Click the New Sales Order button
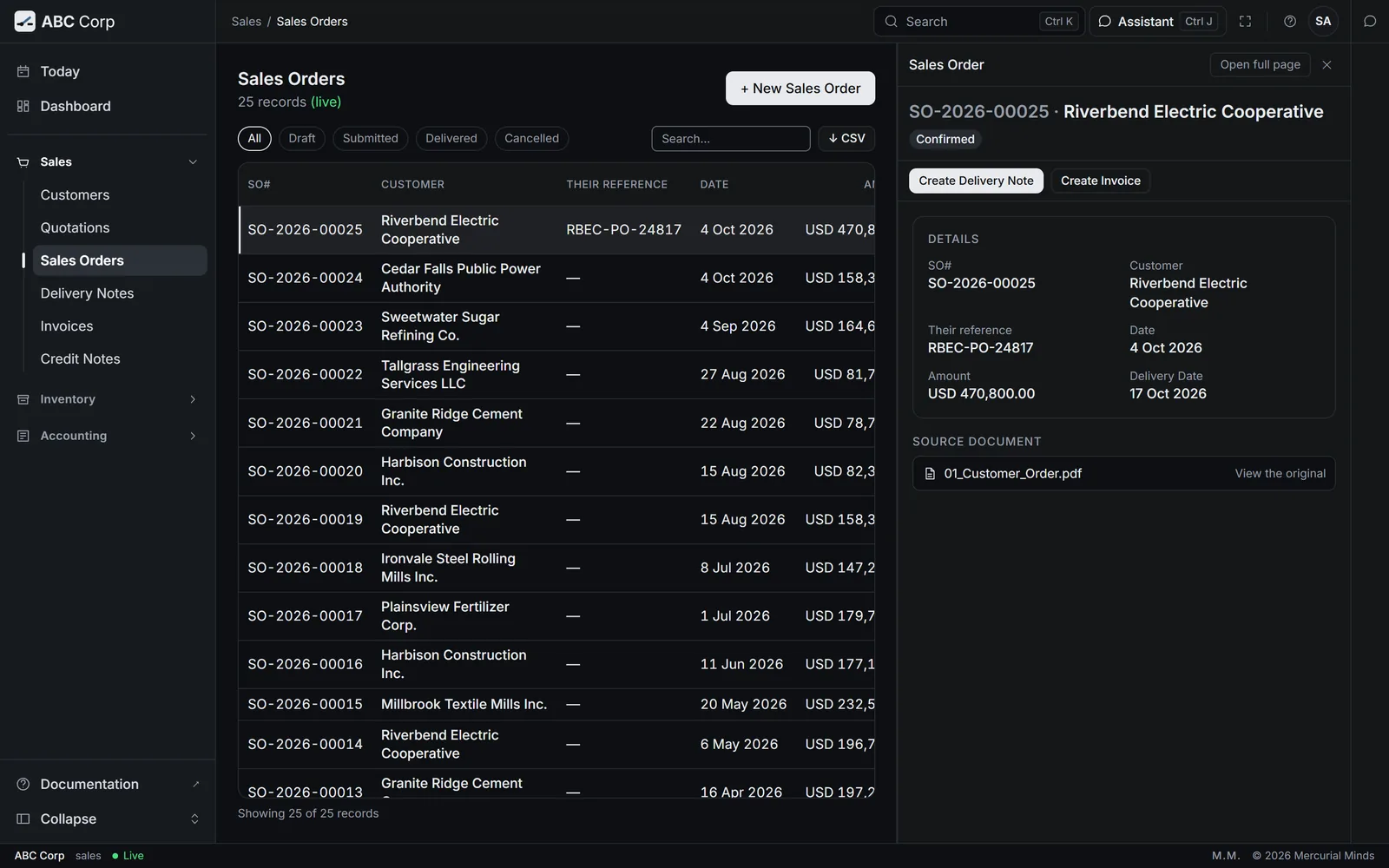This screenshot has width=1389, height=868. pyautogui.click(x=800, y=89)
